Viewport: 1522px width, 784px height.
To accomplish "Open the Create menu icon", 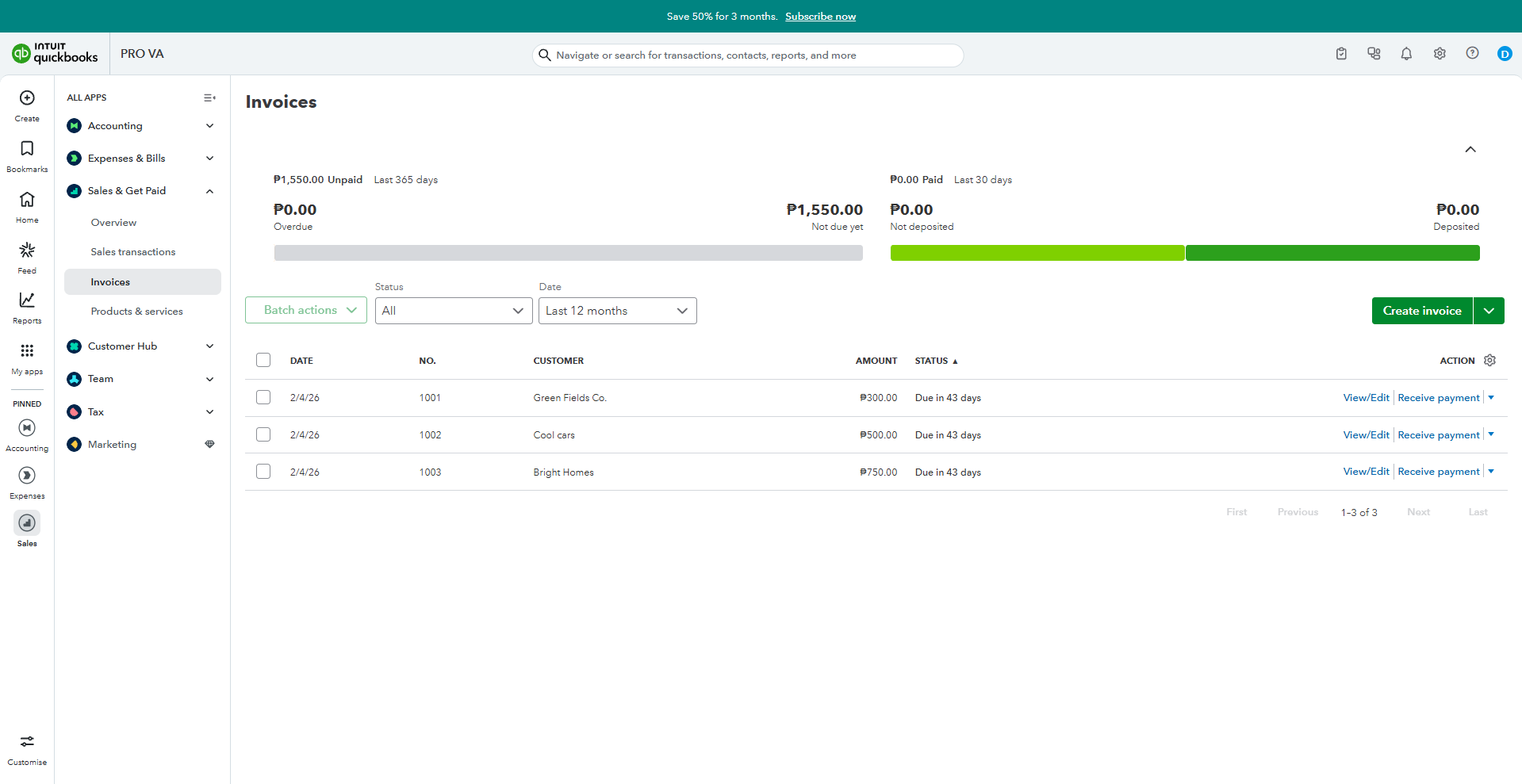I will click(27, 98).
